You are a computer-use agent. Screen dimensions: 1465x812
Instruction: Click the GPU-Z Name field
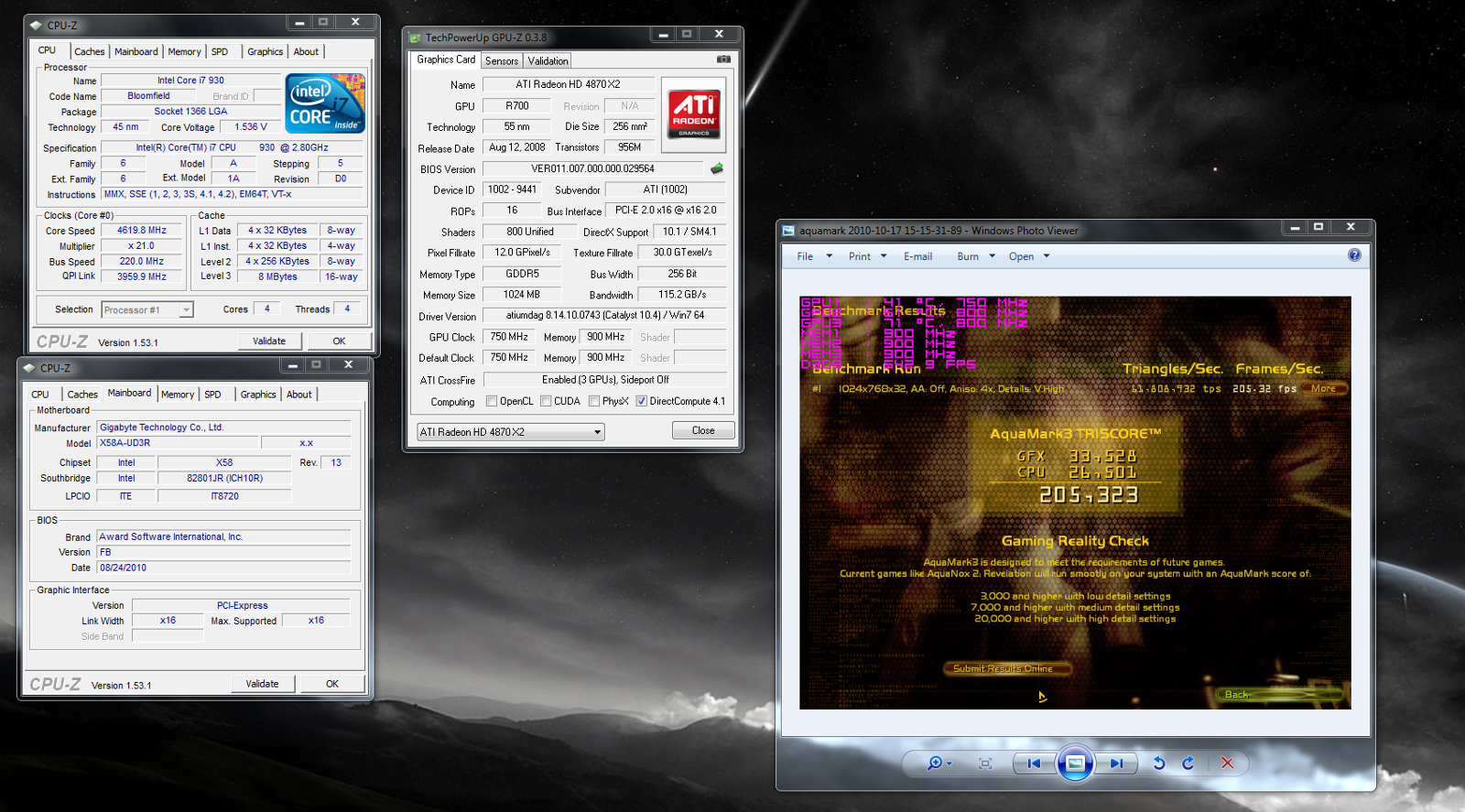[x=568, y=84]
